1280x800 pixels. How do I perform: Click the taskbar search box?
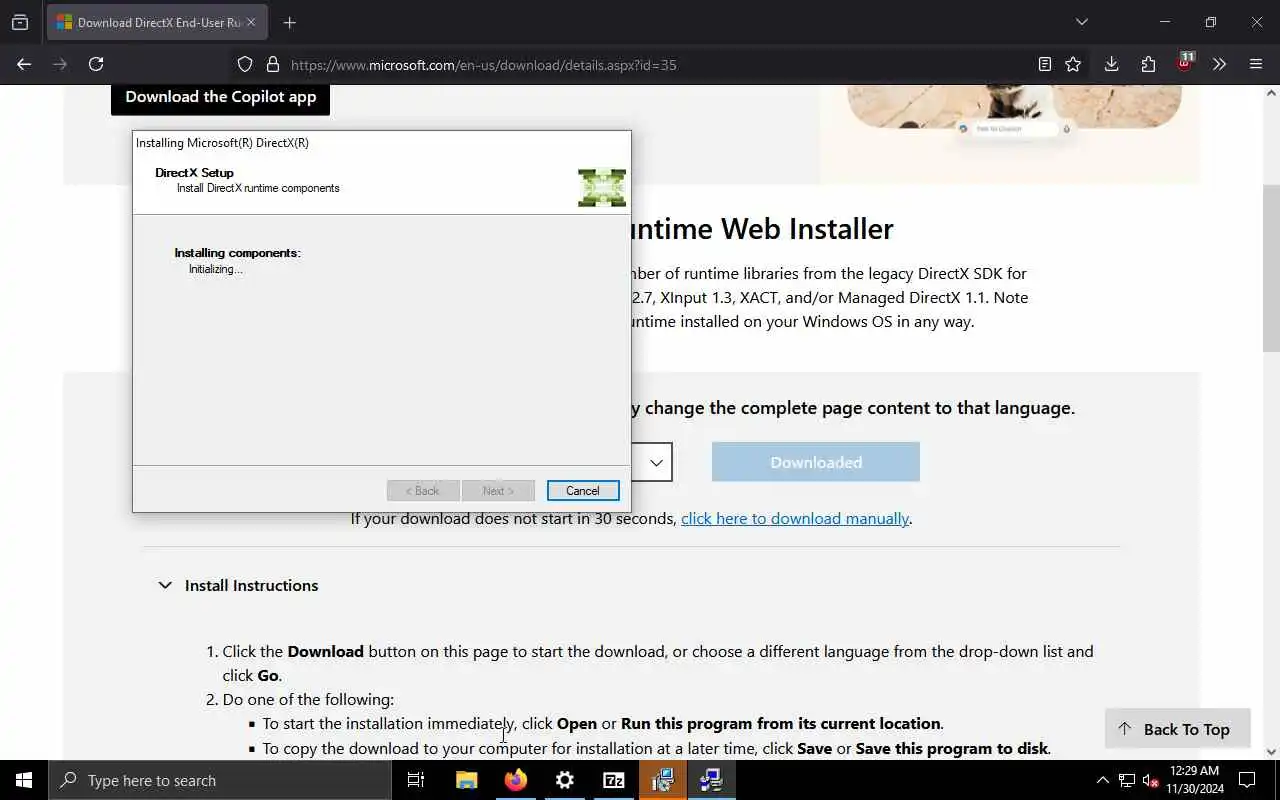220,780
